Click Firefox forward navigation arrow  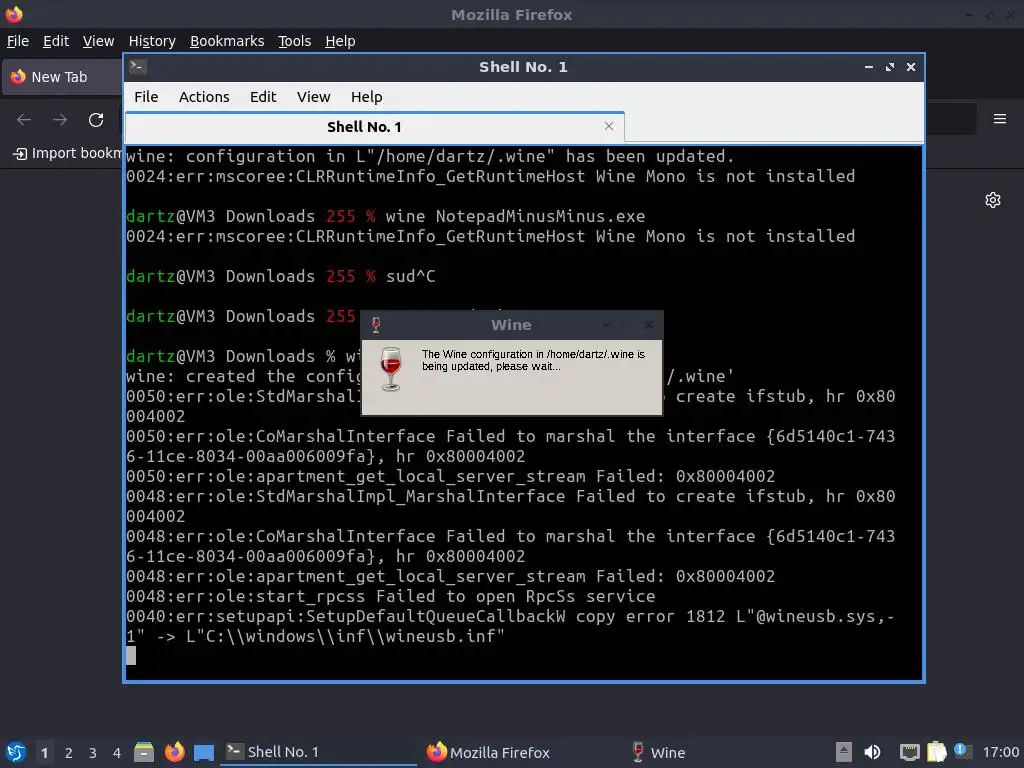click(60, 120)
